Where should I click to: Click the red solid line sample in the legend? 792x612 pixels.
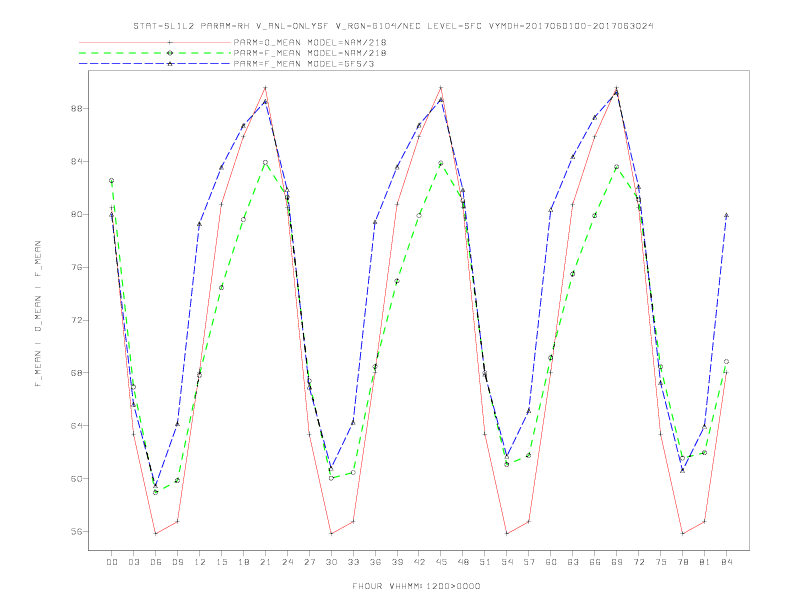tap(155, 42)
